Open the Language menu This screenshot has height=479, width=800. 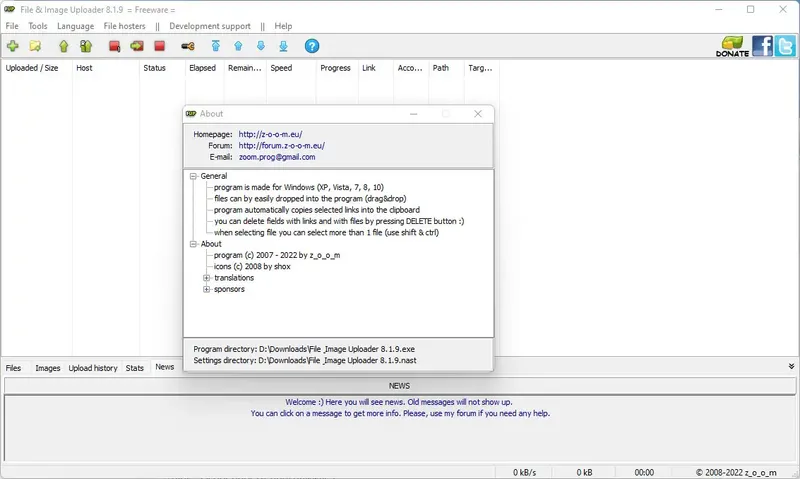tap(76, 26)
